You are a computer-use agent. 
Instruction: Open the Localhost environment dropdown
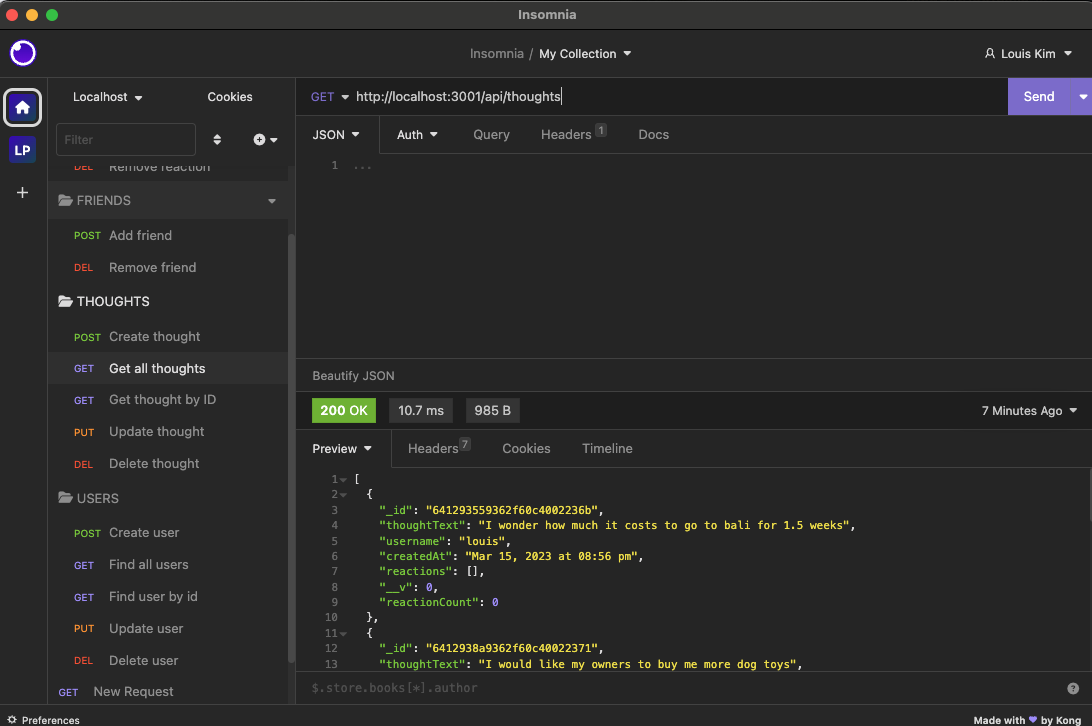coord(105,97)
